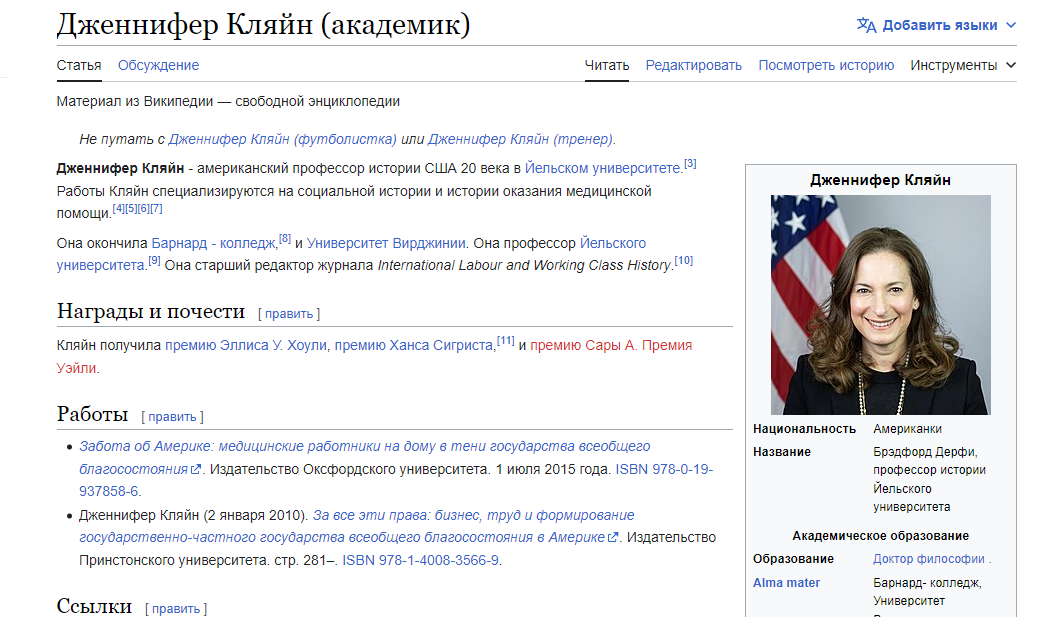
Task: Open the Редактировать tab
Action: click(693, 65)
